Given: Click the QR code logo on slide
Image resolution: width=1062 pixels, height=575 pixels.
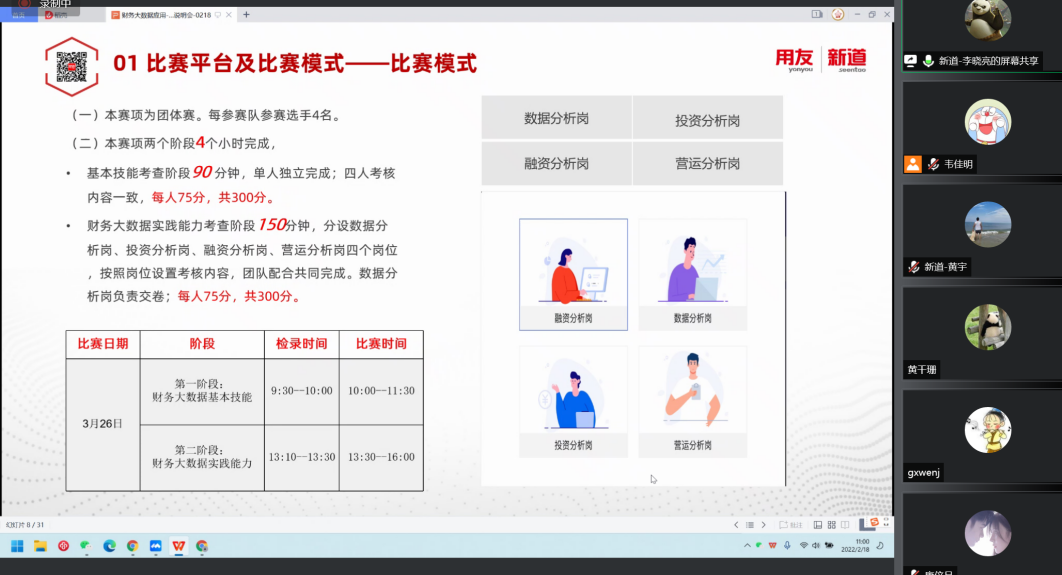Looking at the screenshot, I should coord(72,66).
